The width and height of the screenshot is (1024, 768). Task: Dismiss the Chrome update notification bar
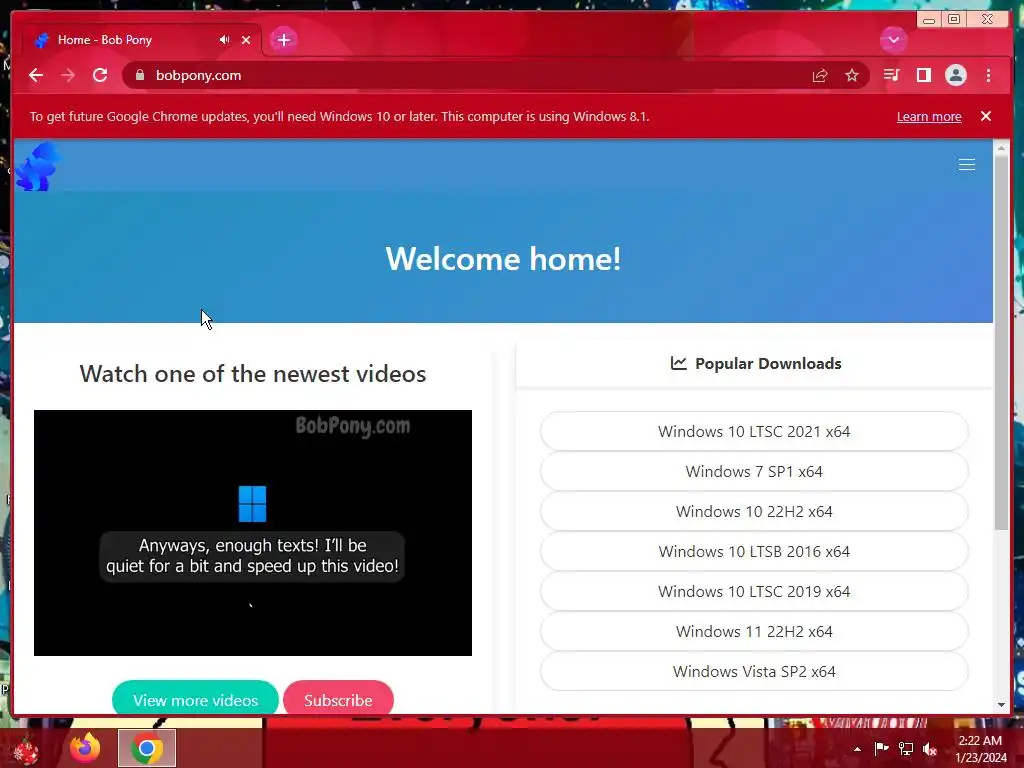pyautogui.click(x=986, y=116)
